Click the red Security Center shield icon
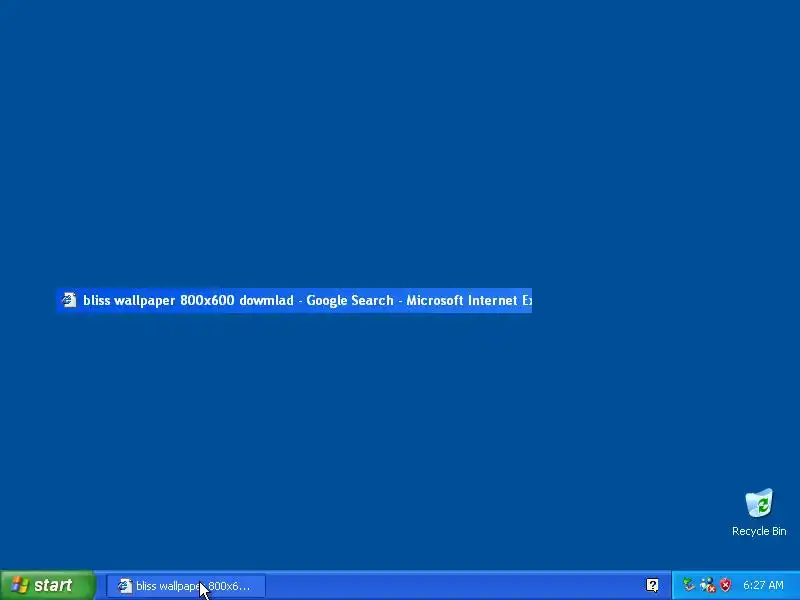800x600 pixels. point(725,585)
